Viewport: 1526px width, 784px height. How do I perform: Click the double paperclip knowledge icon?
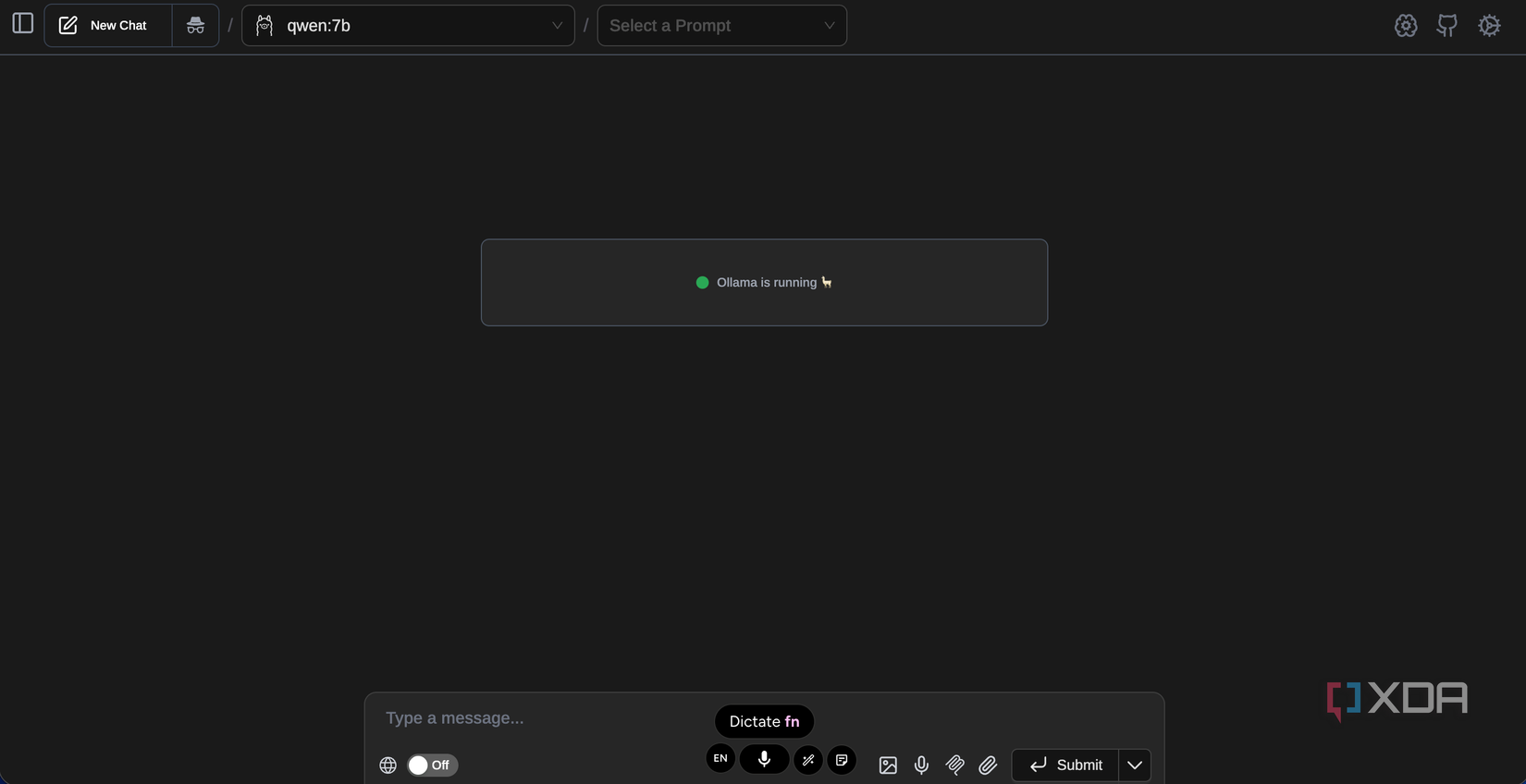[955, 766]
